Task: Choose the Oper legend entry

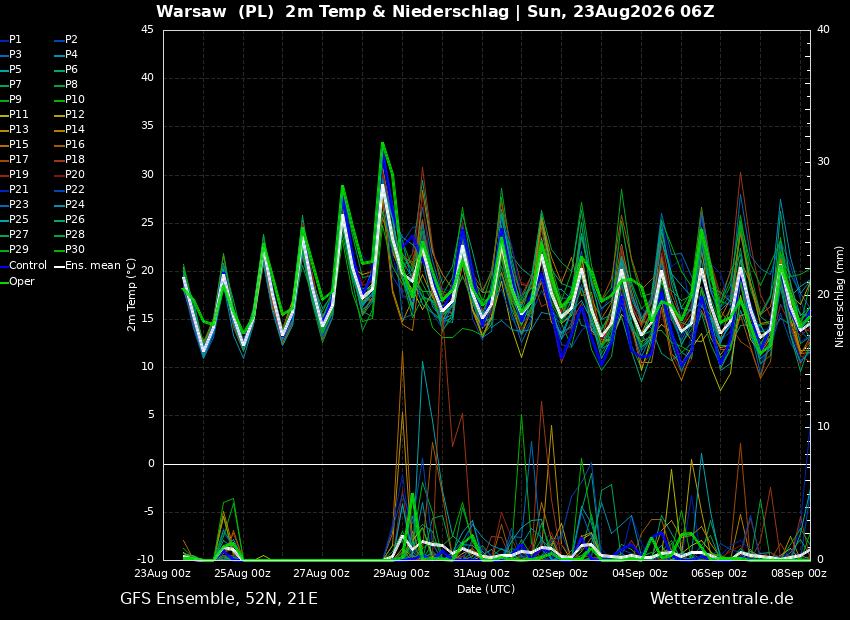Action: point(22,281)
